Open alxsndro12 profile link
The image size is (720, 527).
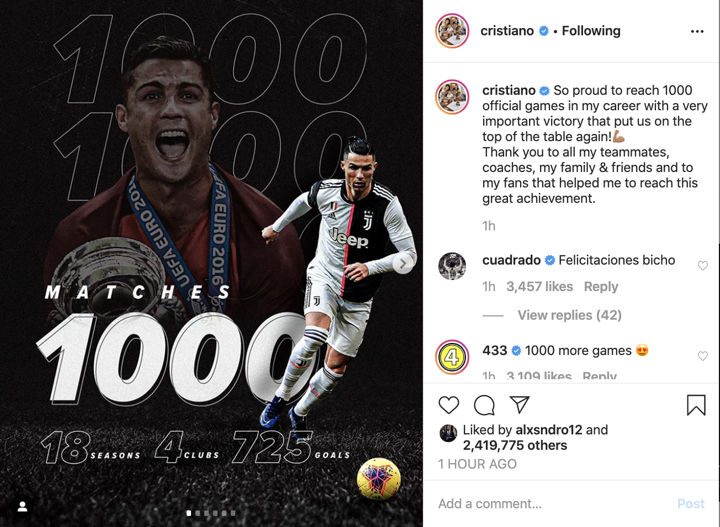coord(549,430)
